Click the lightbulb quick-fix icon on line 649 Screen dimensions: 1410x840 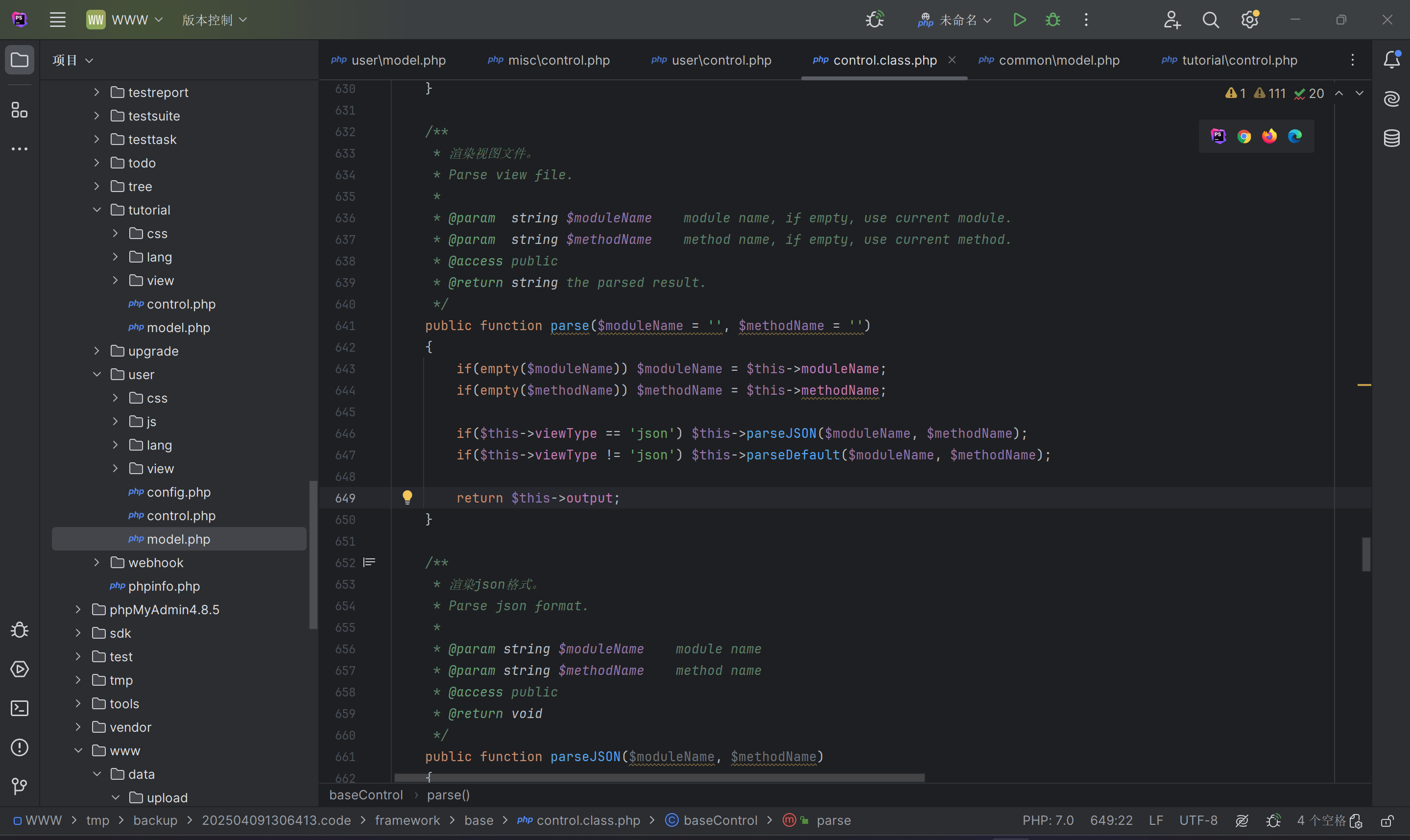click(407, 498)
